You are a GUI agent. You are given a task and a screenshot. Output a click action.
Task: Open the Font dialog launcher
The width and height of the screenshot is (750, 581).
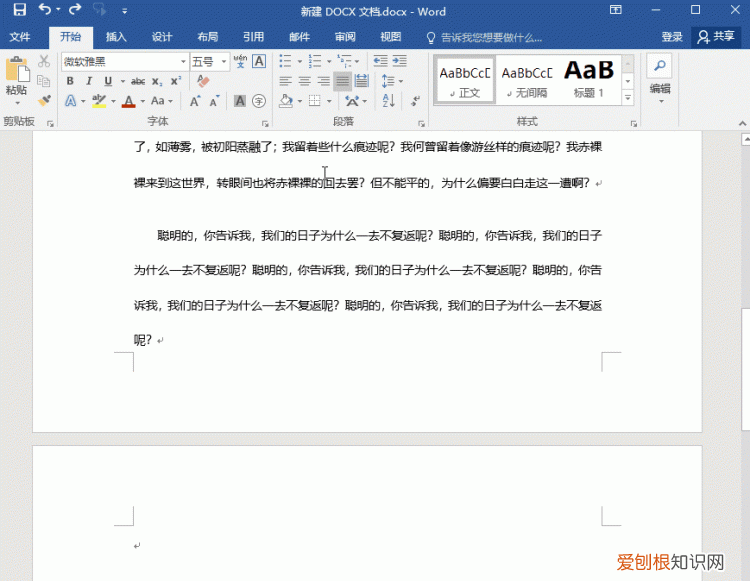click(x=265, y=124)
